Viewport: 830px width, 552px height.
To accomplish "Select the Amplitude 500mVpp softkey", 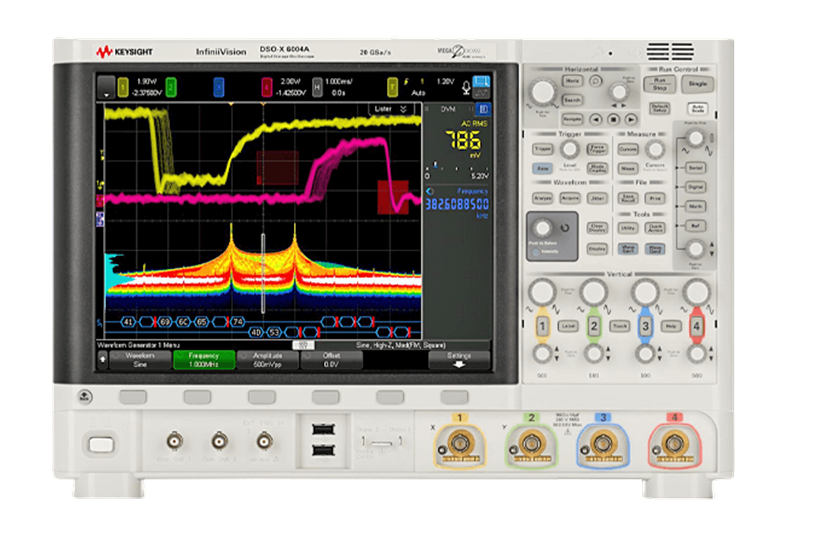I will coord(267,360).
